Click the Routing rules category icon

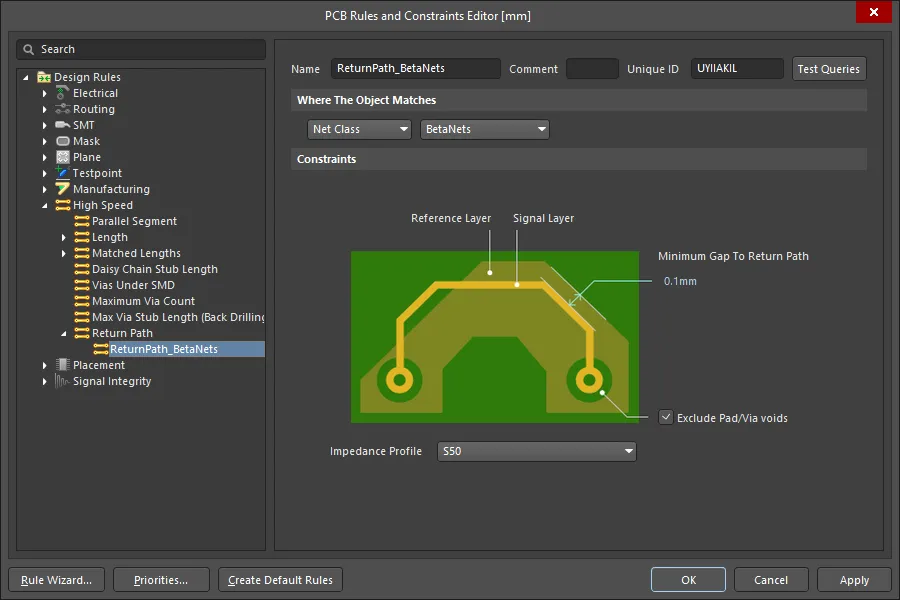coord(63,109)
